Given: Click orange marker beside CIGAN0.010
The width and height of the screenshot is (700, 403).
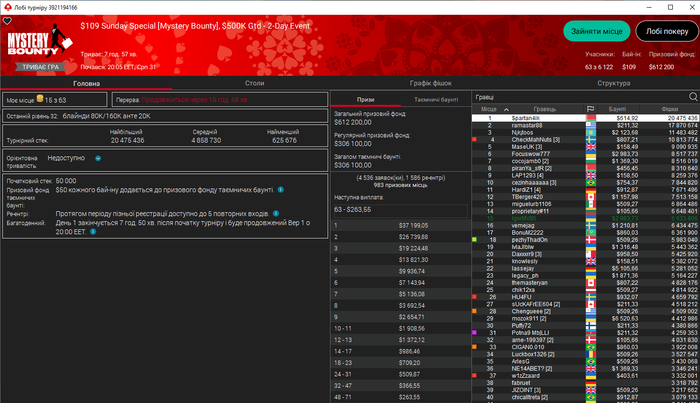Looking at the screenshot, I should click(x=474, y=347).
